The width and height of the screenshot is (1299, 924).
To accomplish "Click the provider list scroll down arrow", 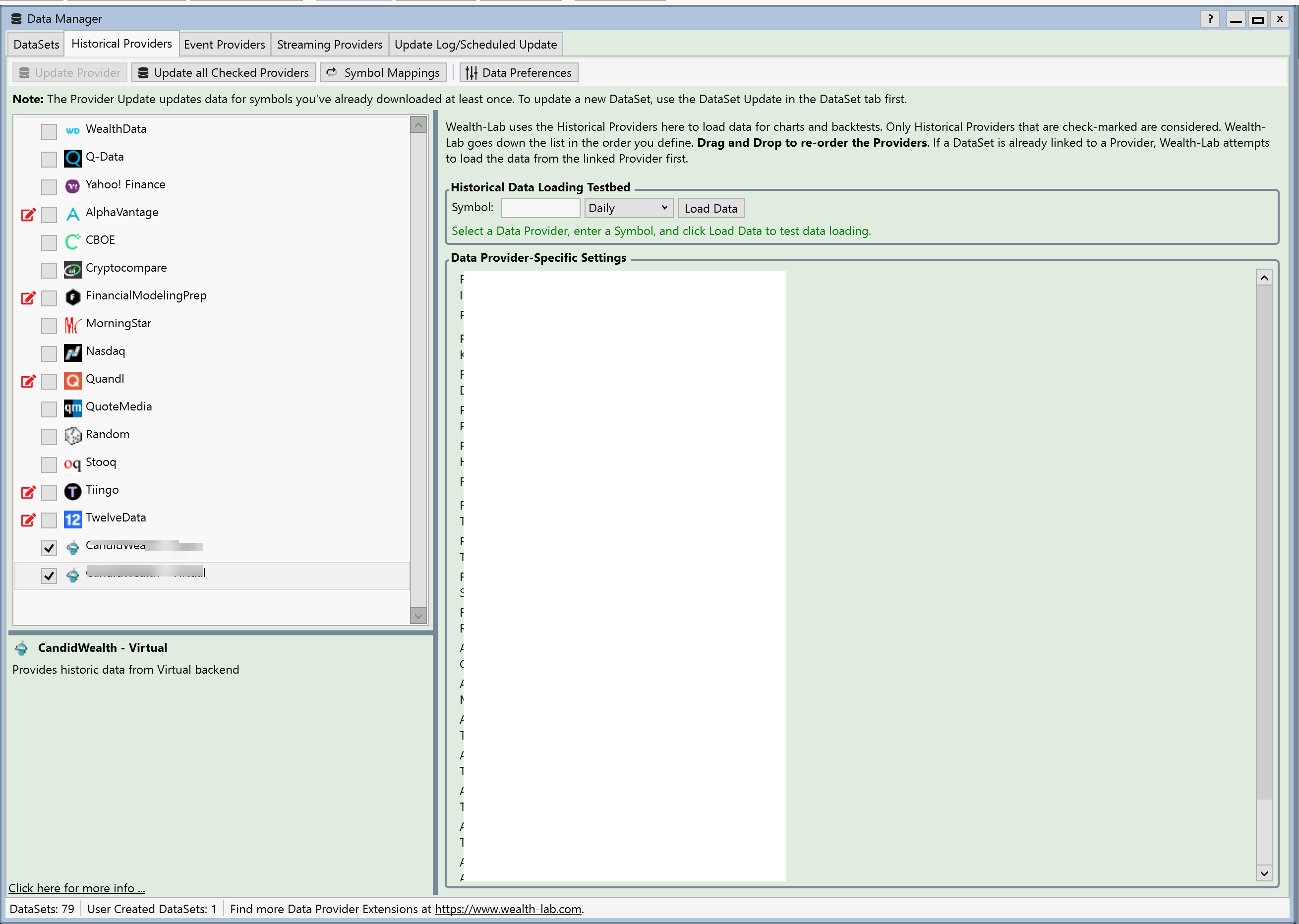I will pos(418,616).
